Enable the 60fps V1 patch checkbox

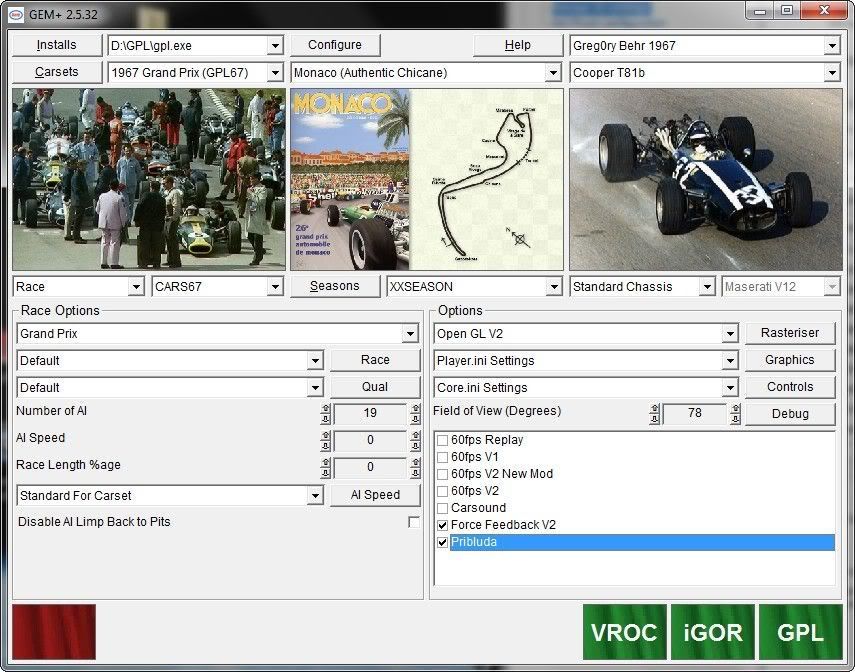coord(442,457)
